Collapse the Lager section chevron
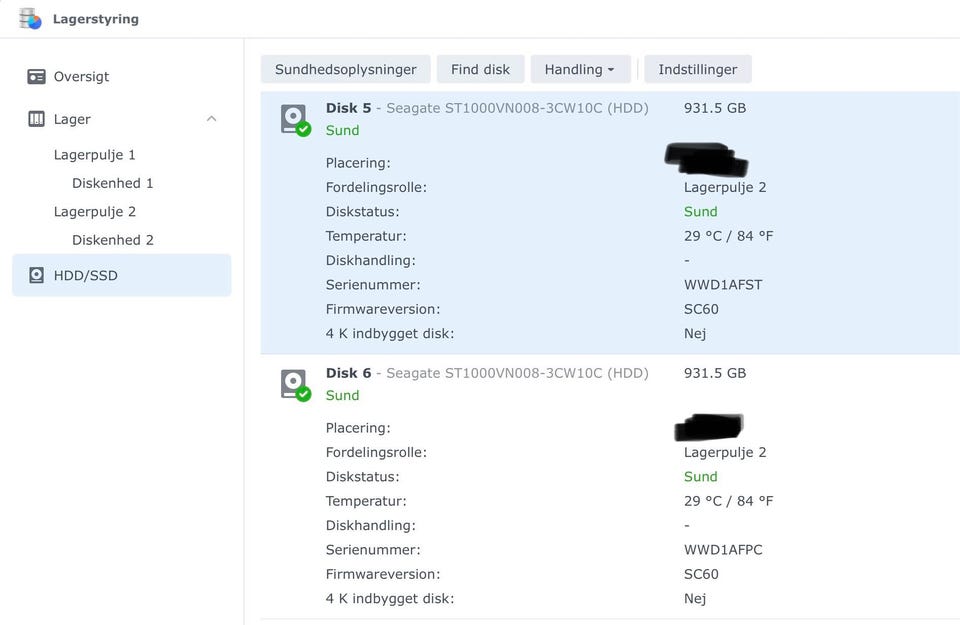The image size is (960, 625). coord(212,119)
